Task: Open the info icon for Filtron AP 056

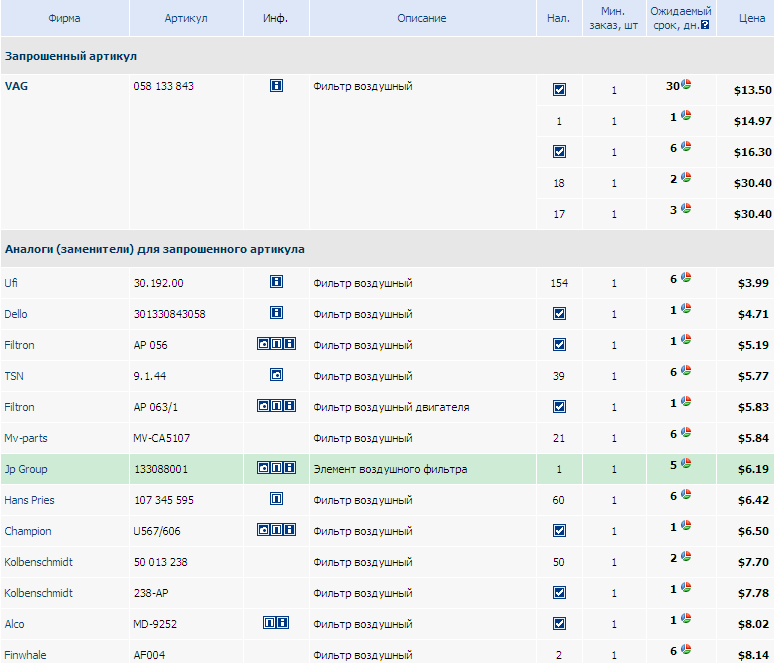Action: pos(289,344)
